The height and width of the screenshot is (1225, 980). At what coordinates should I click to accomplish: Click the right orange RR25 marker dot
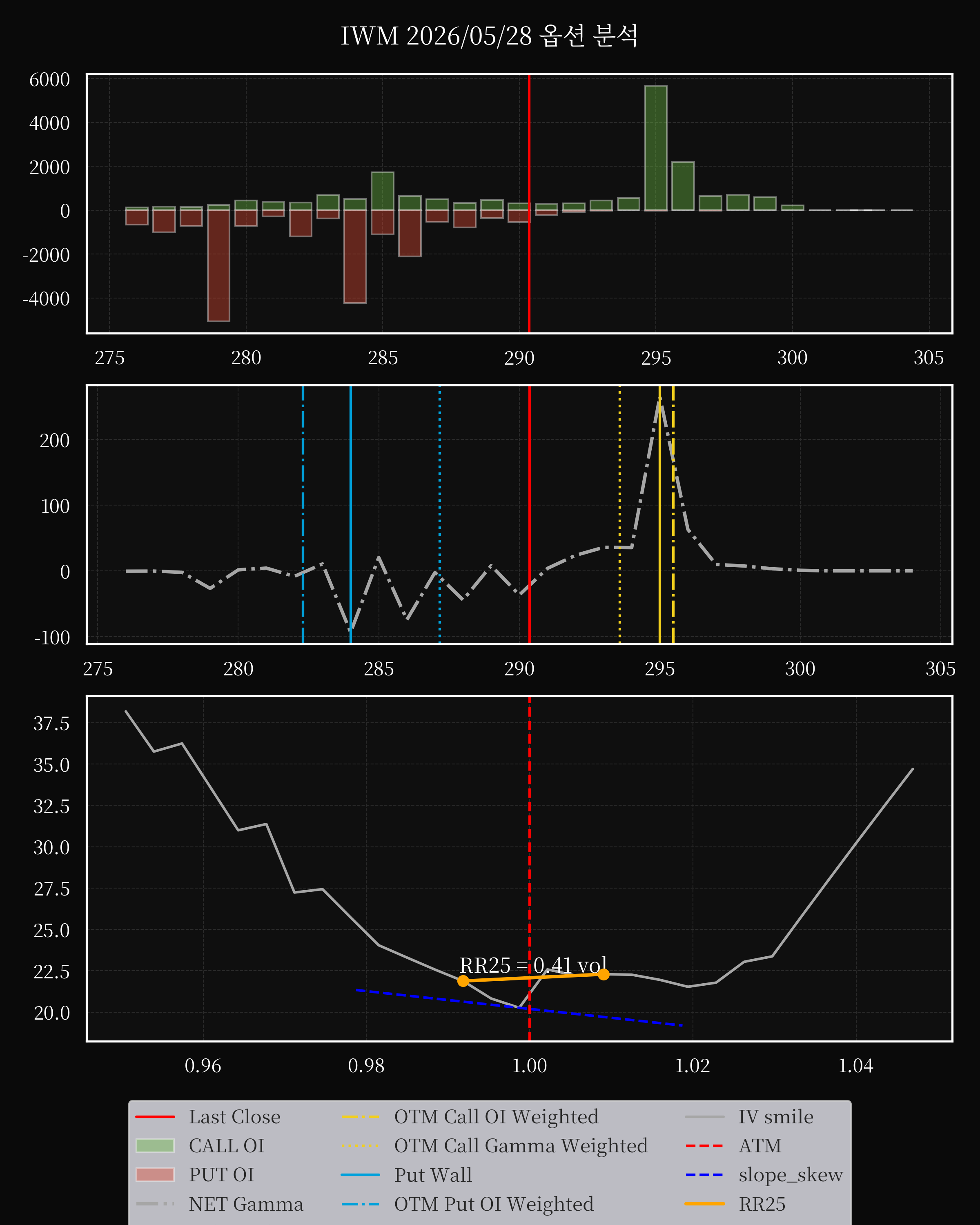click(x=604, y=974)
